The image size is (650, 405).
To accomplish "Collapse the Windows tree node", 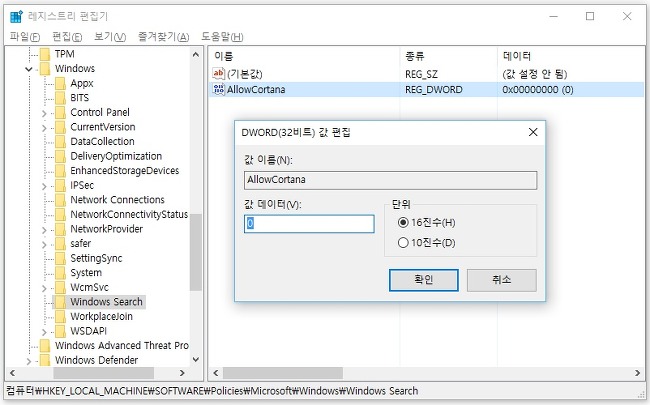I will pos(29,69).
